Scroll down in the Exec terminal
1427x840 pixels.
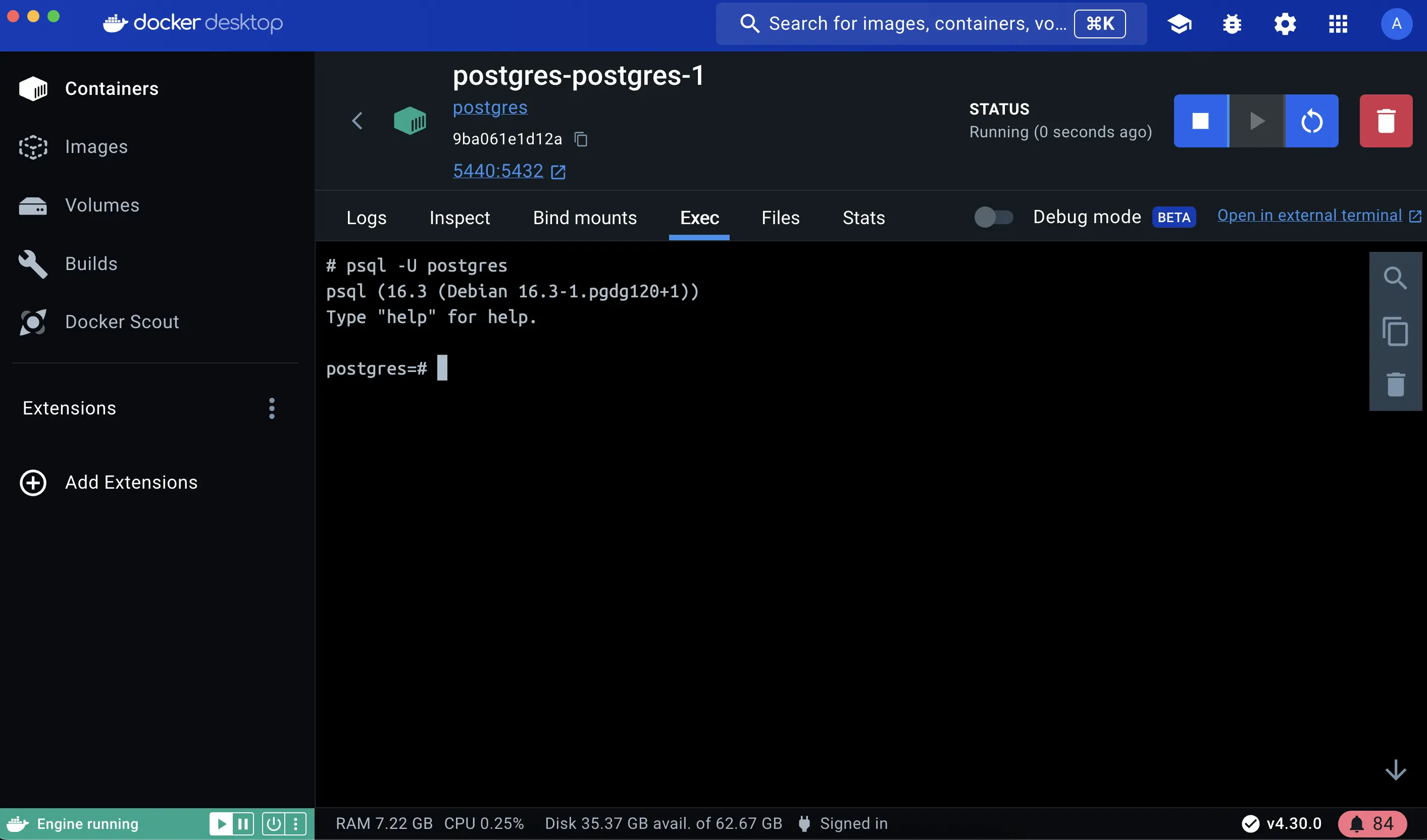pyautogui.click(x=1396, y=770)
